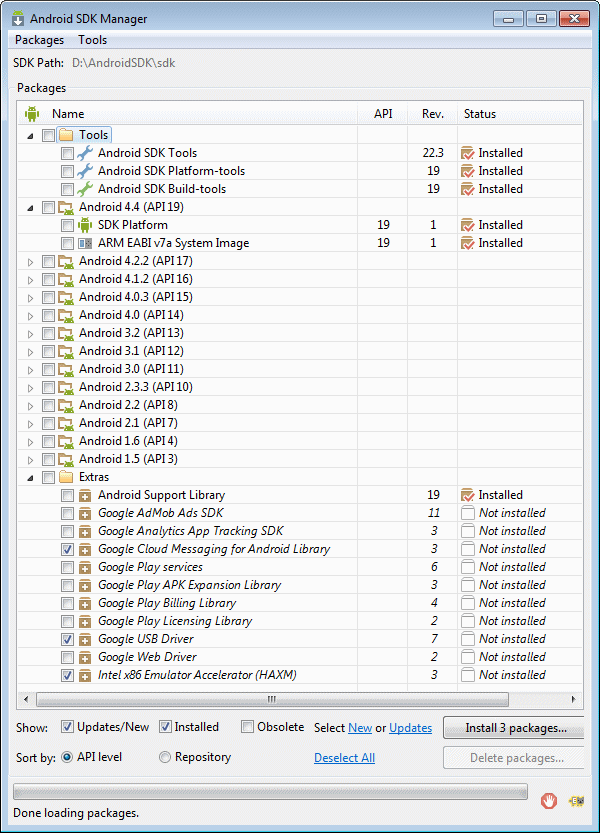Screen dimensions: 600x833
Task: Click the Android SDK Manager title bar icon
Action: coord(18,19)
